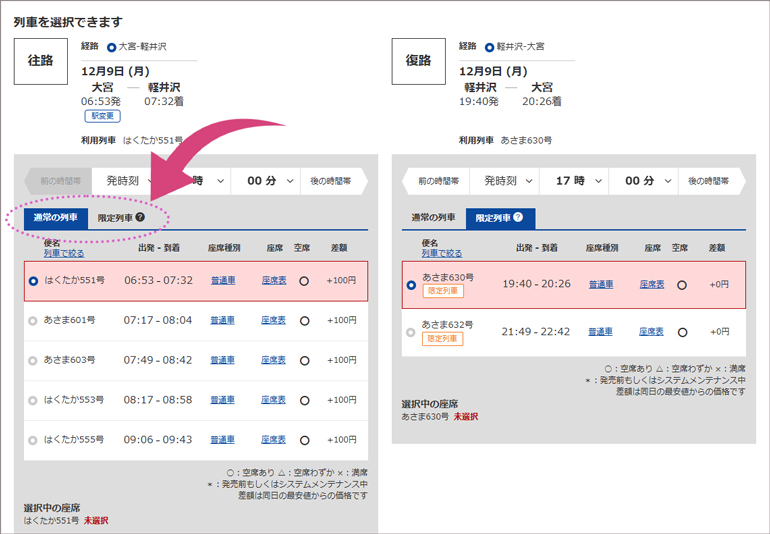The width and height of the screenshot is (770, 534).
Task: Click 未選択 status for あさま630号
Action: coord(466,417)
